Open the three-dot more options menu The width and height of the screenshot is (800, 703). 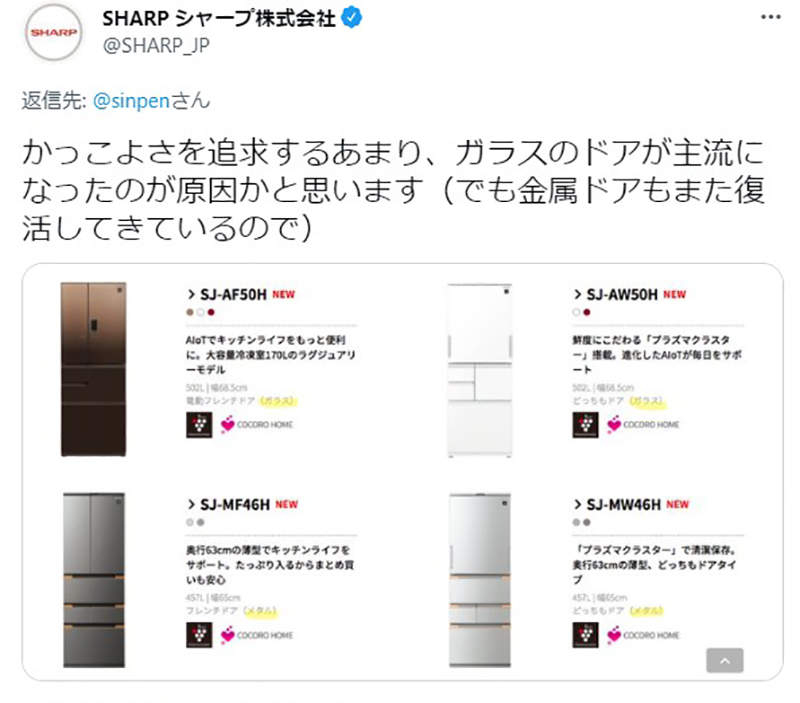[x=770, y=17]
